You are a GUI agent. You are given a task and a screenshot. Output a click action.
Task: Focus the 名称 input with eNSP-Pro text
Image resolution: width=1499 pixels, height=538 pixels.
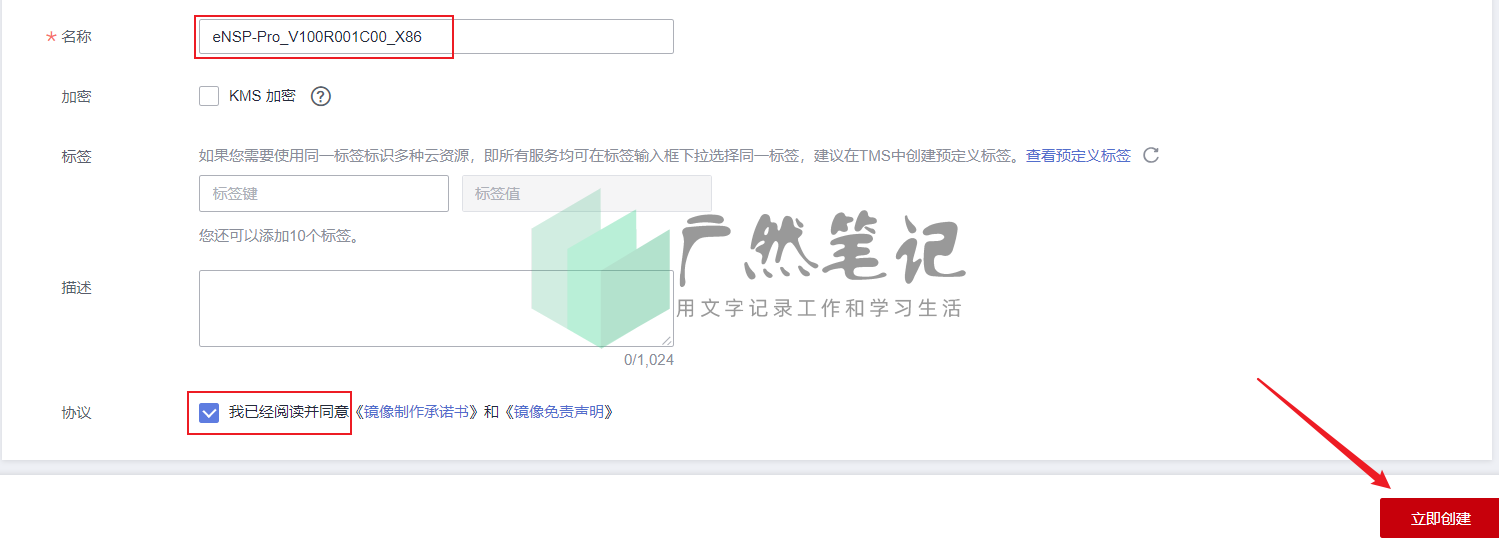pos(436,37)
